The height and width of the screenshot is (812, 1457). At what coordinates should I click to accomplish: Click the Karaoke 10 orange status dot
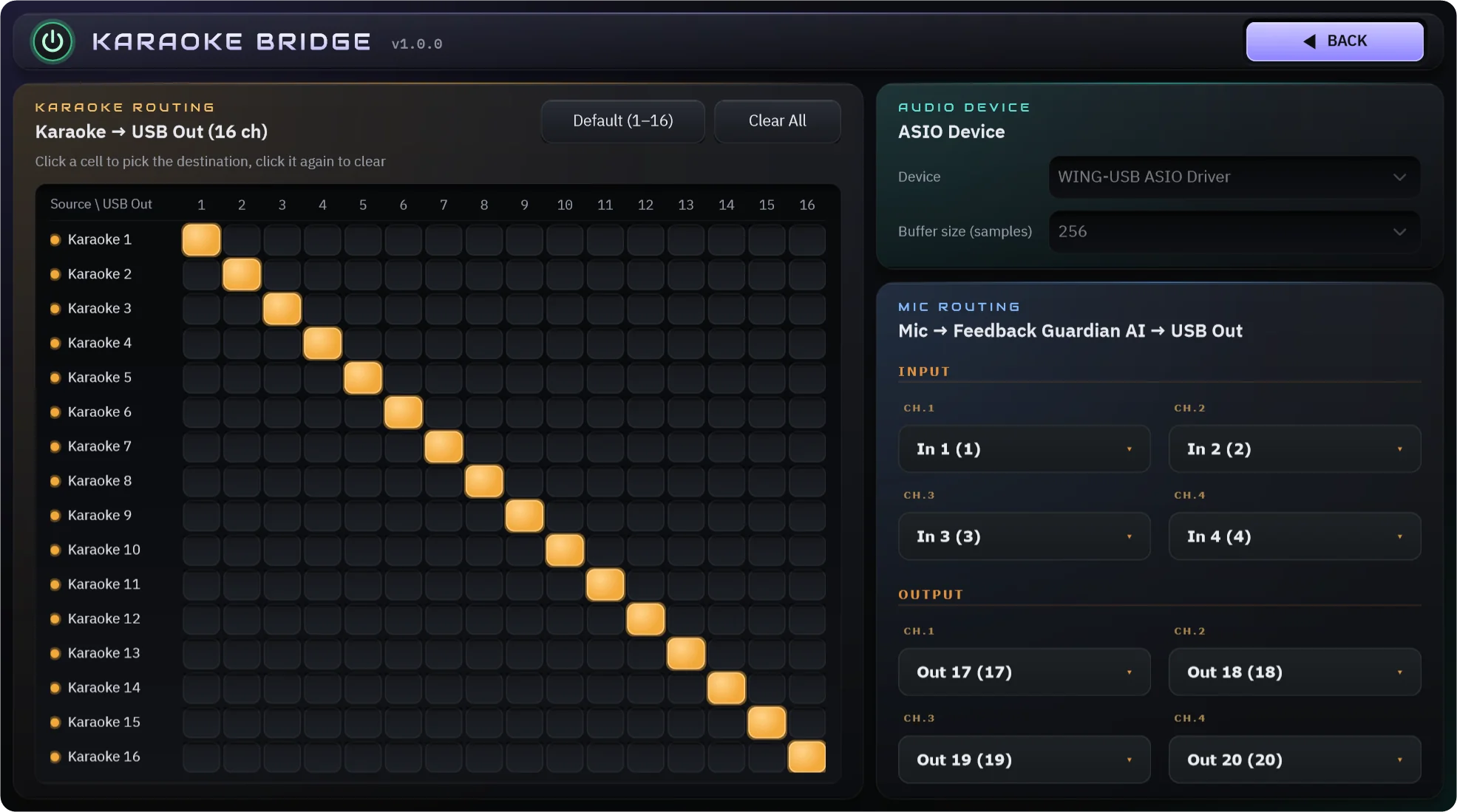(x=55, y=550)
